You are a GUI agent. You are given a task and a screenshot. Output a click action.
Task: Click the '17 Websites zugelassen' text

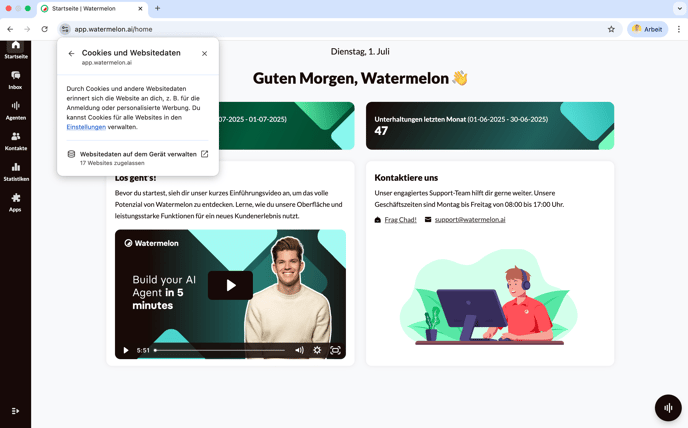[x=112, y=163]
